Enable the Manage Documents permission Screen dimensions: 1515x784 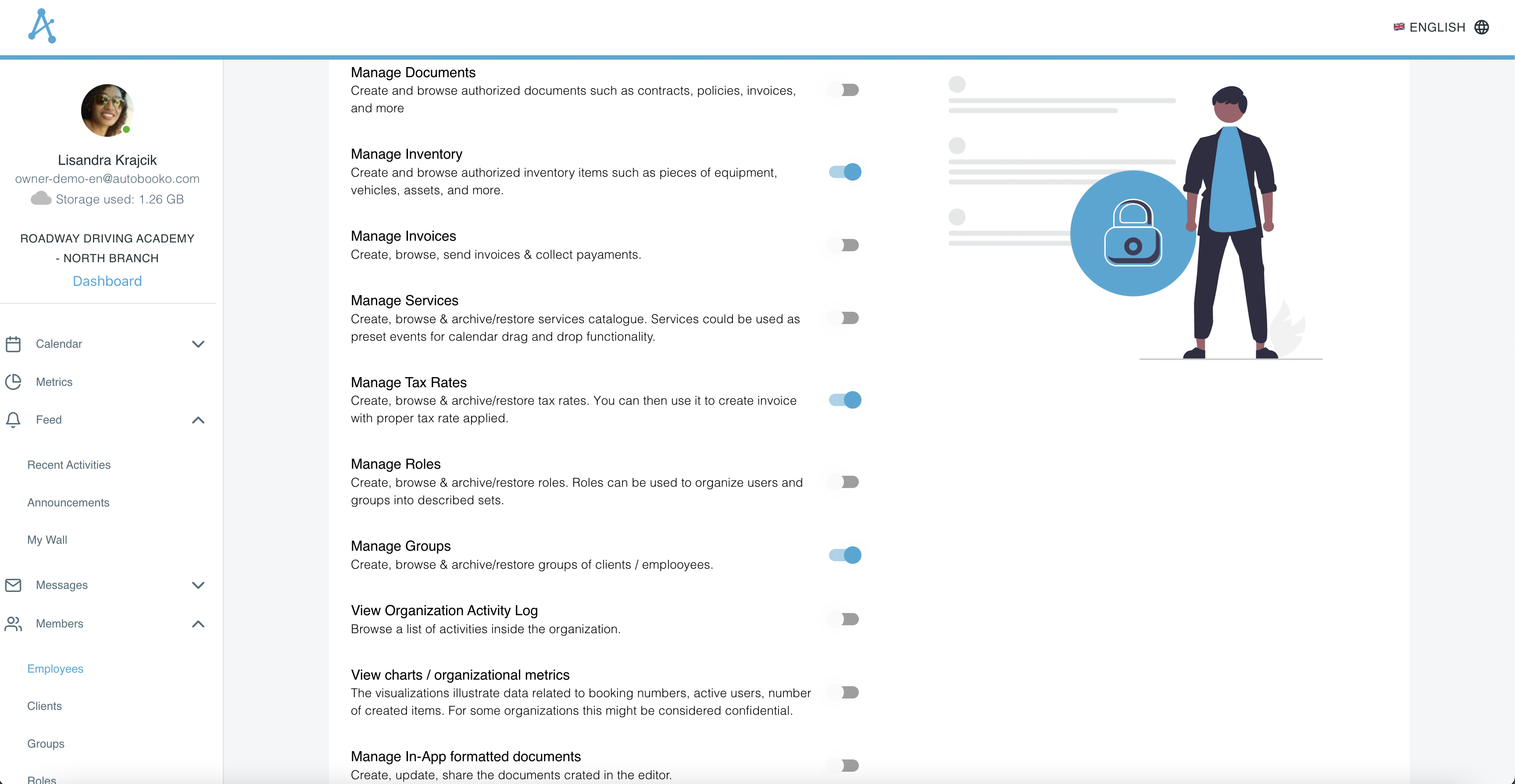click(x=844, y=89)
